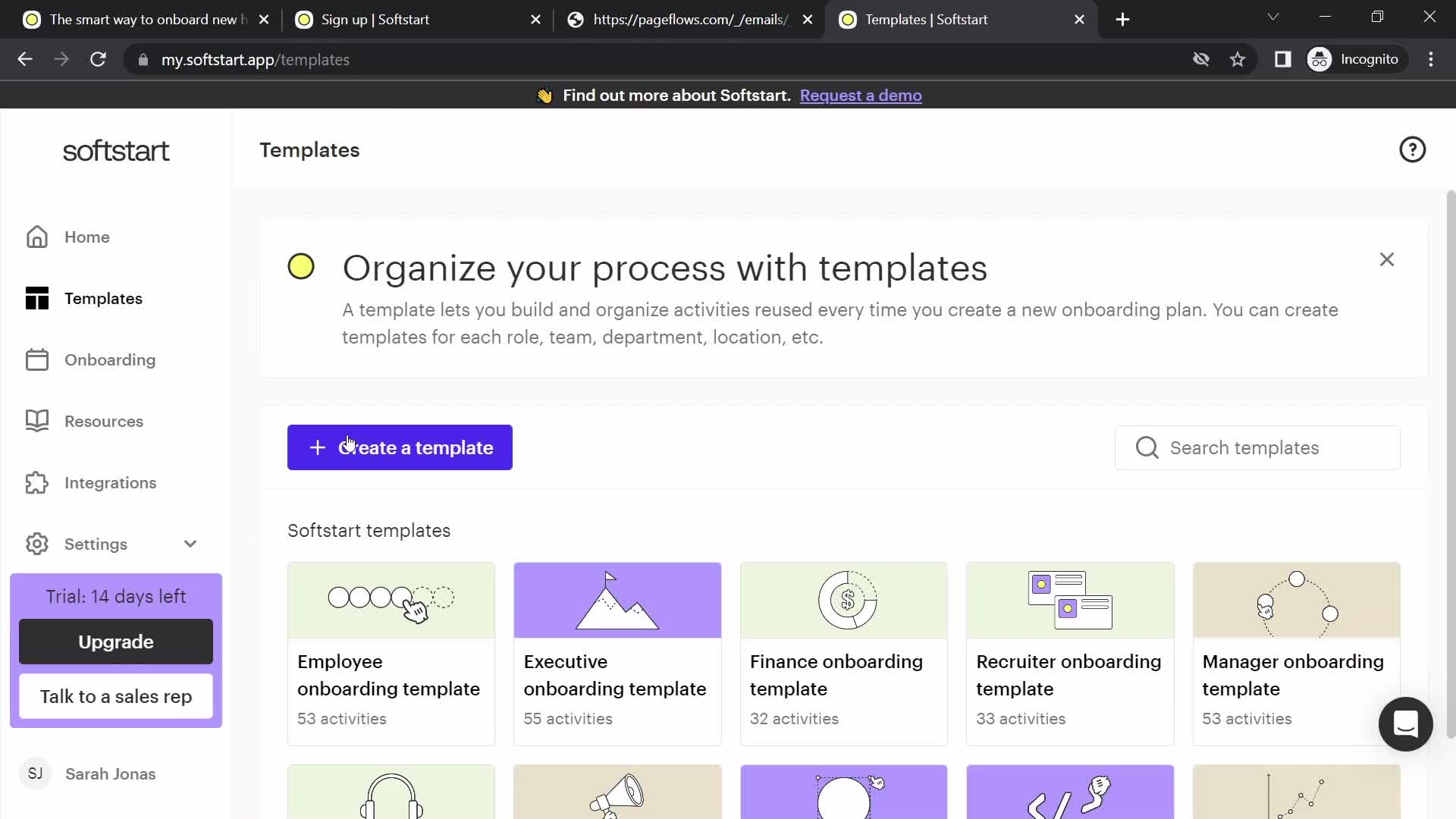Click the address bar URL
Screen dimensions: 1456x819
[x=255, y=60]
